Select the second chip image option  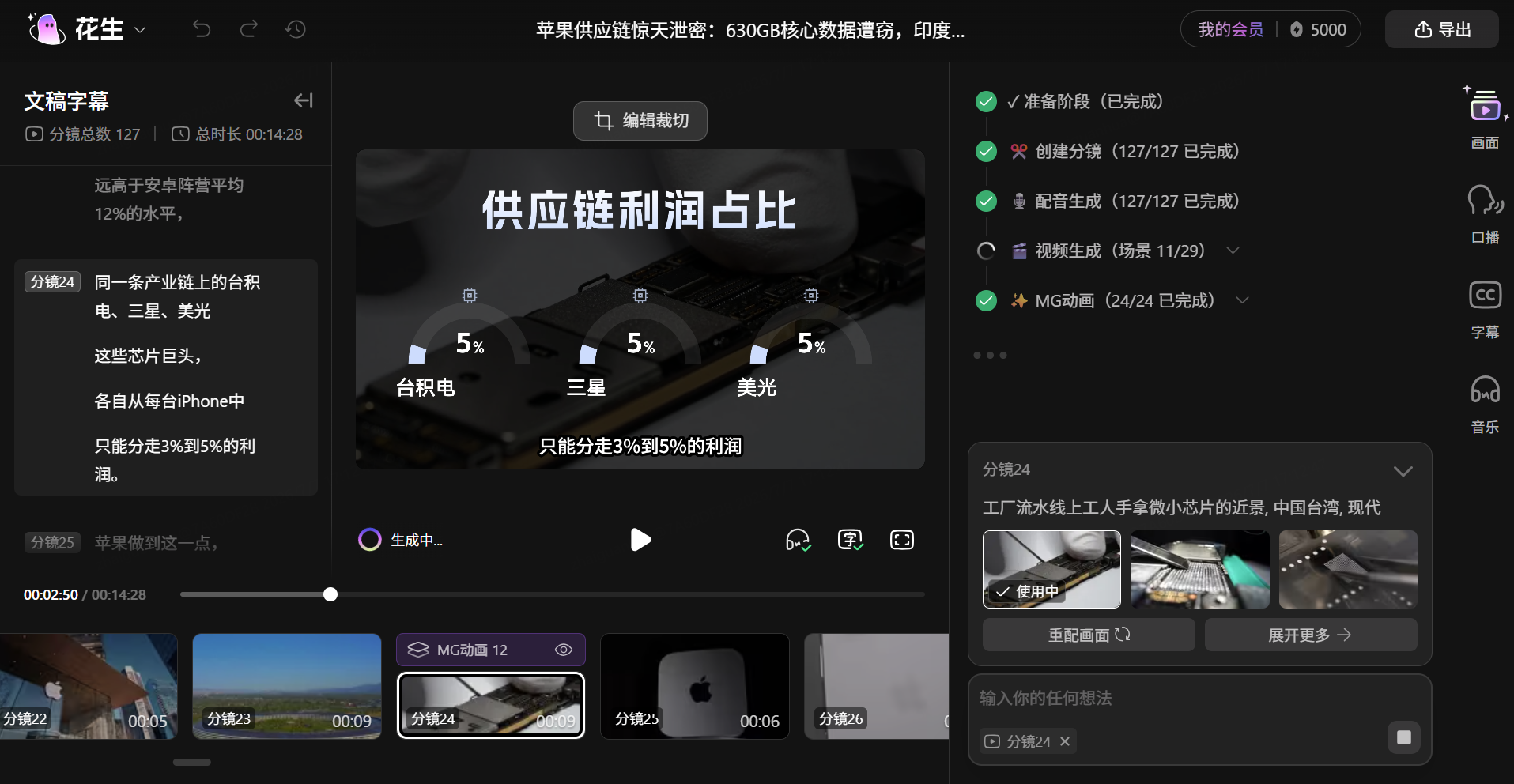tap(1200, 569)
